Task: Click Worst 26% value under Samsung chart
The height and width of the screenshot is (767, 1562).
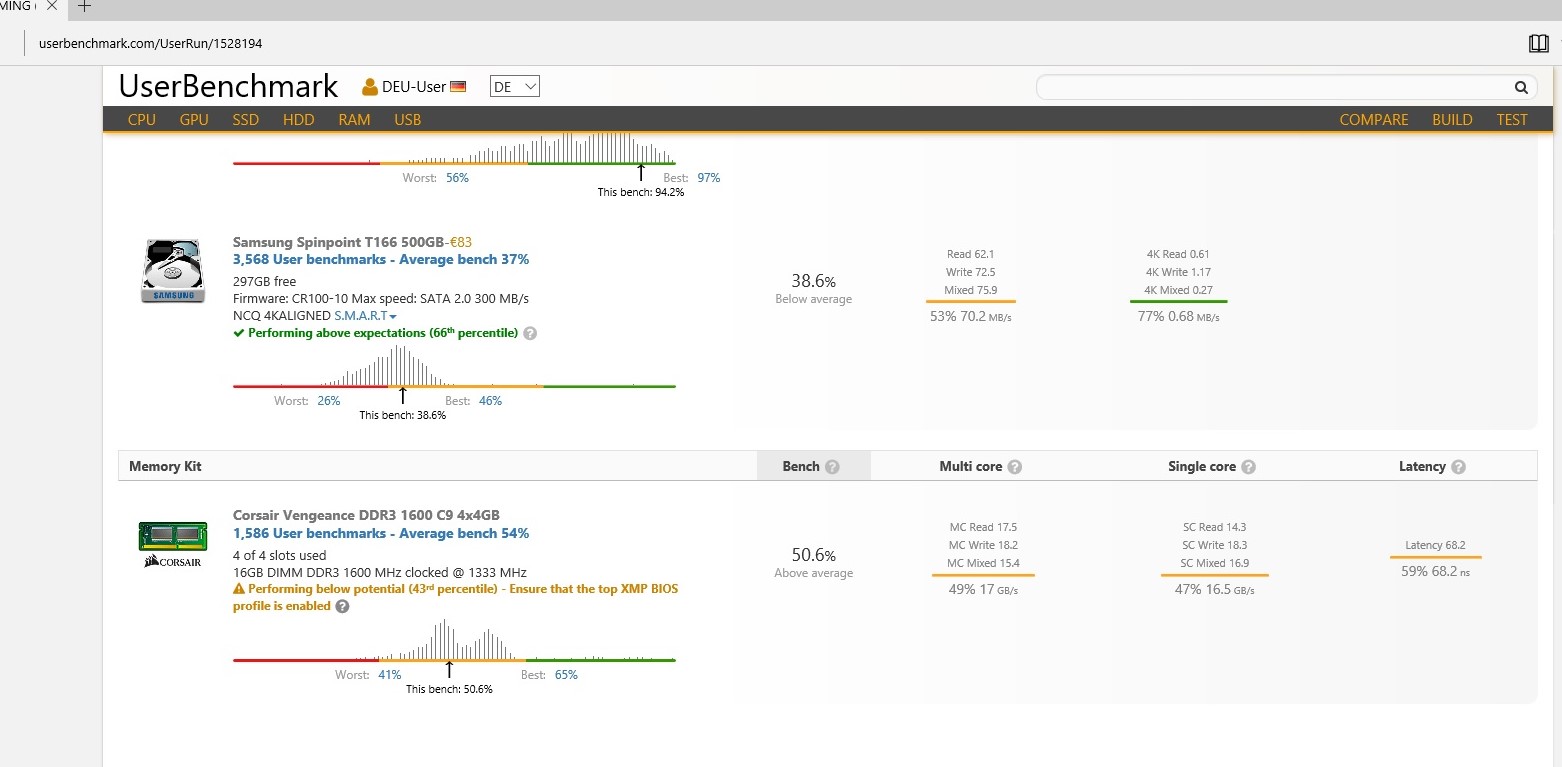Action: (x=329, y=401)
